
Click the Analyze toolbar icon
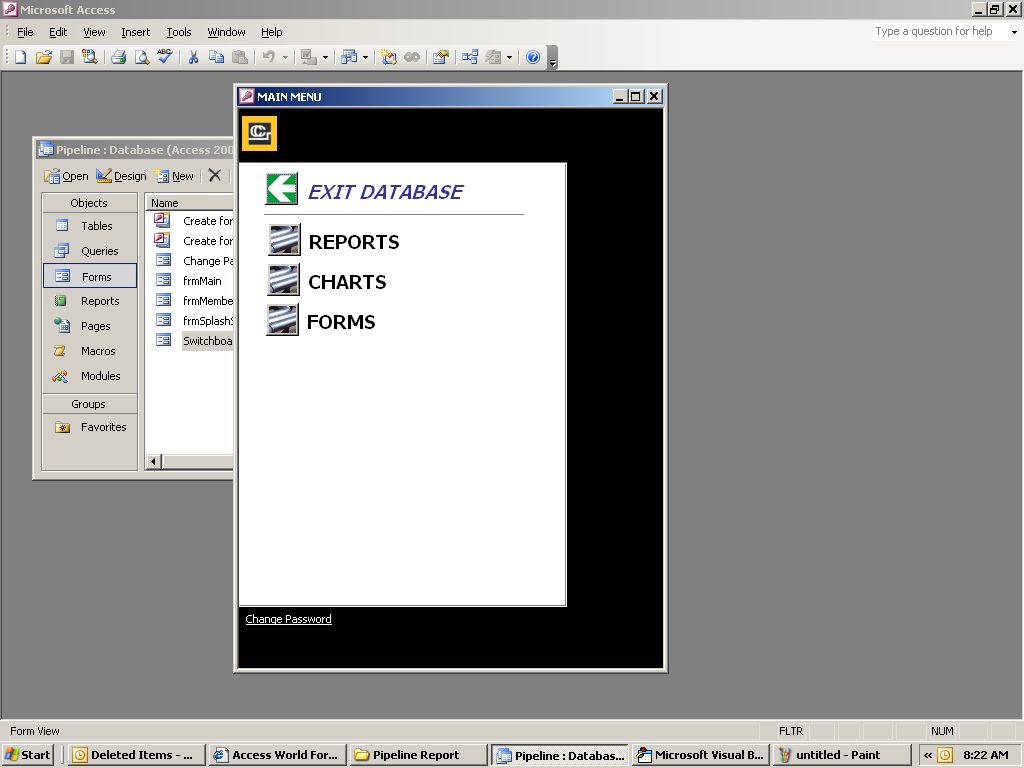(349, 57)
